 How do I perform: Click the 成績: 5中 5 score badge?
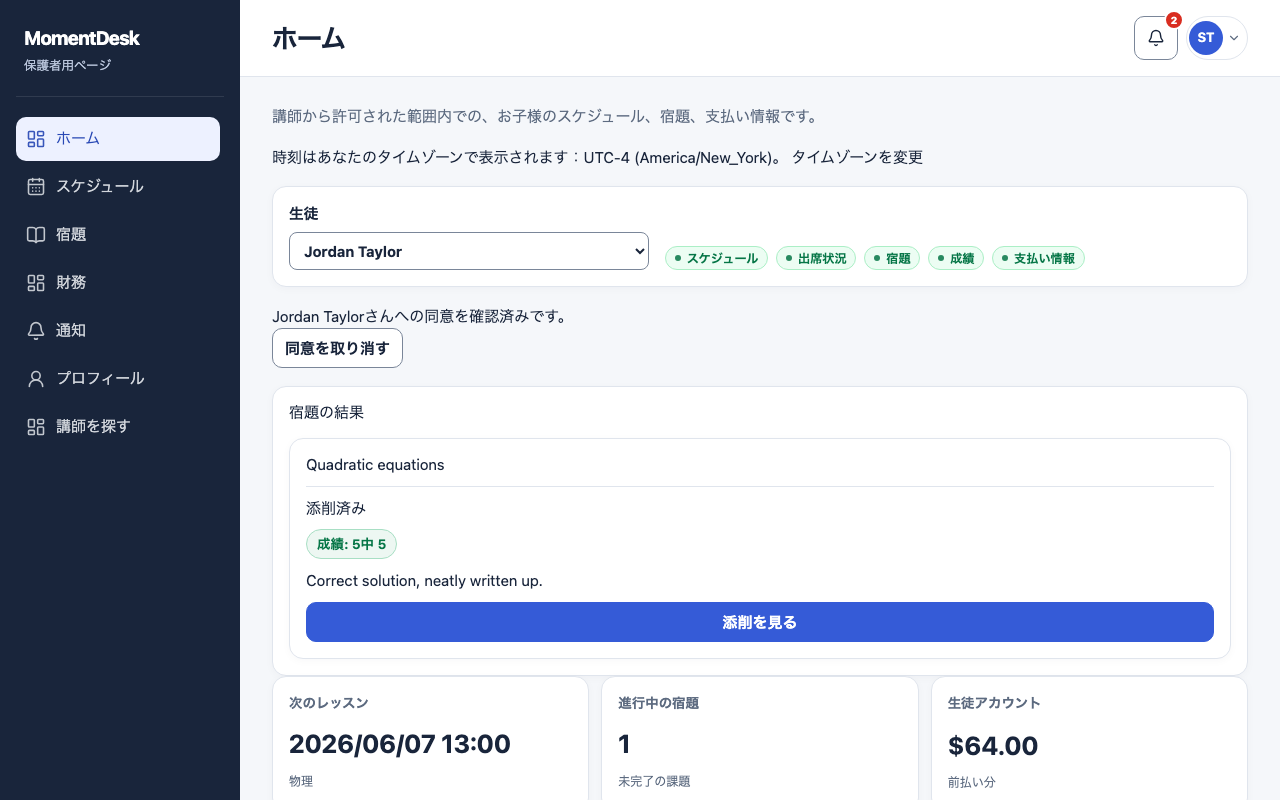point(351,544)
